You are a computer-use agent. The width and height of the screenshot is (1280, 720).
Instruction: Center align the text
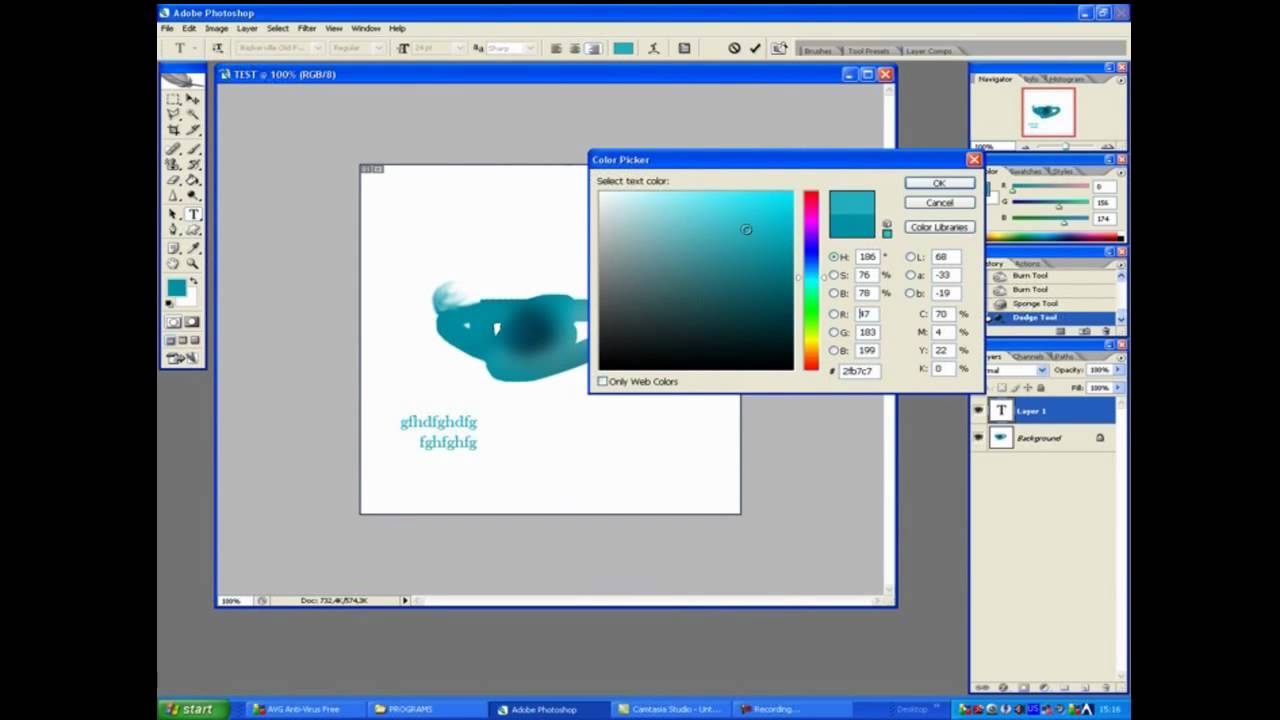pos(575,48)
